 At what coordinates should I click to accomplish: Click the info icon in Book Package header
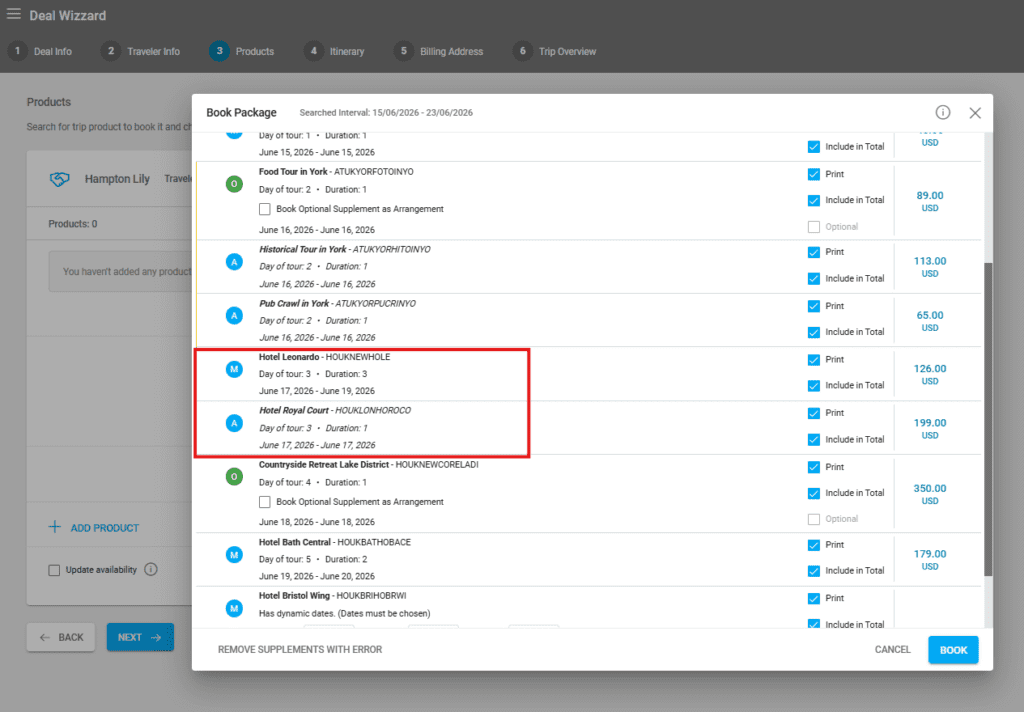(942, 113)
